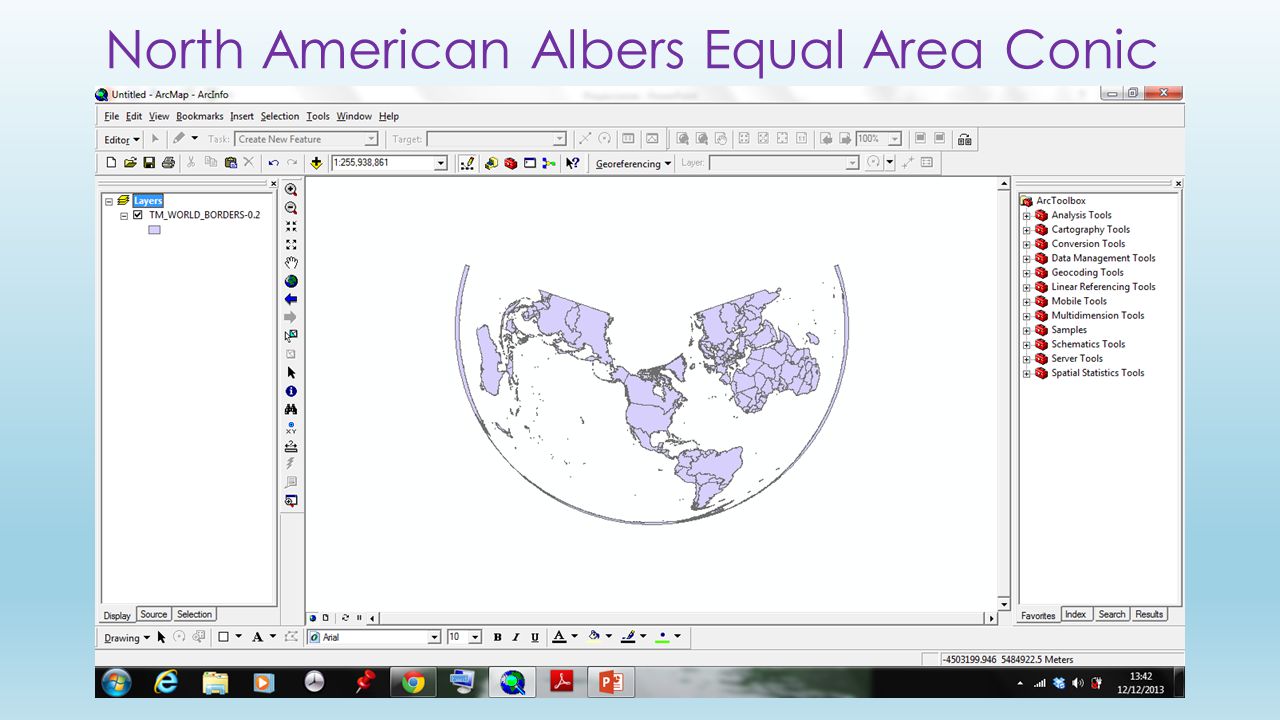Print the map
This screenshot has height=720, width=1280.
168,163
